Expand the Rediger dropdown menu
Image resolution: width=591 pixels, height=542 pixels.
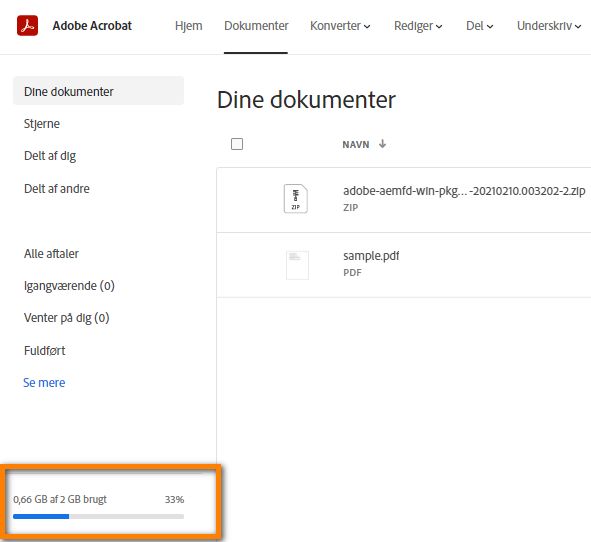tap(418, 26)
